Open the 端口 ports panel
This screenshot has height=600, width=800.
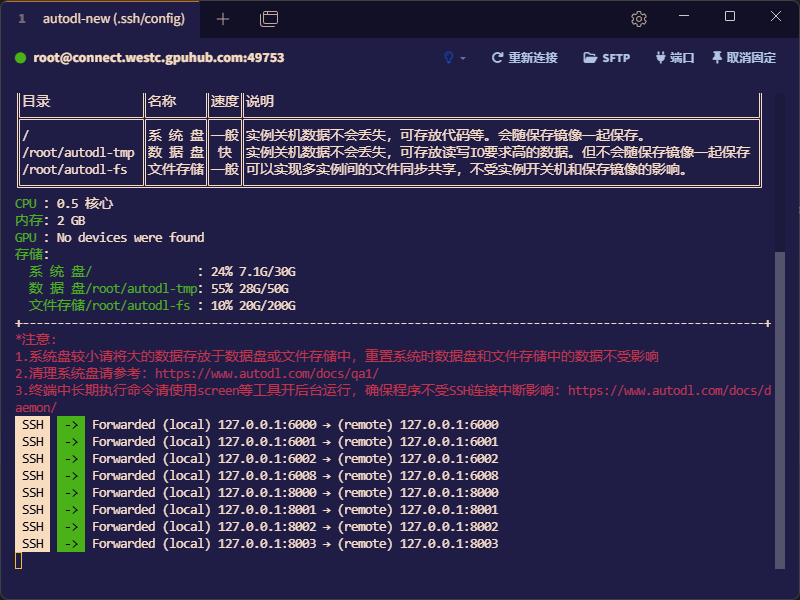pyautogui.click(x=675, y=58)
